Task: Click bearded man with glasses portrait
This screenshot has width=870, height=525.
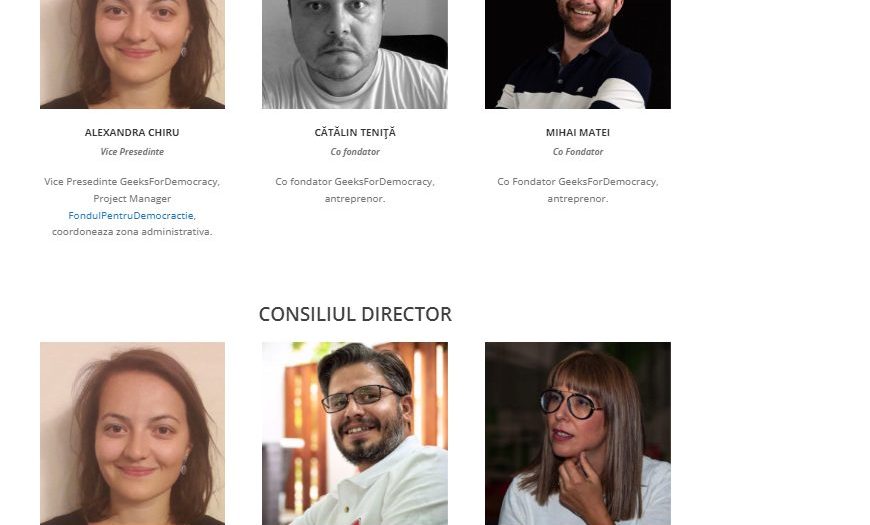Action: 355,433
